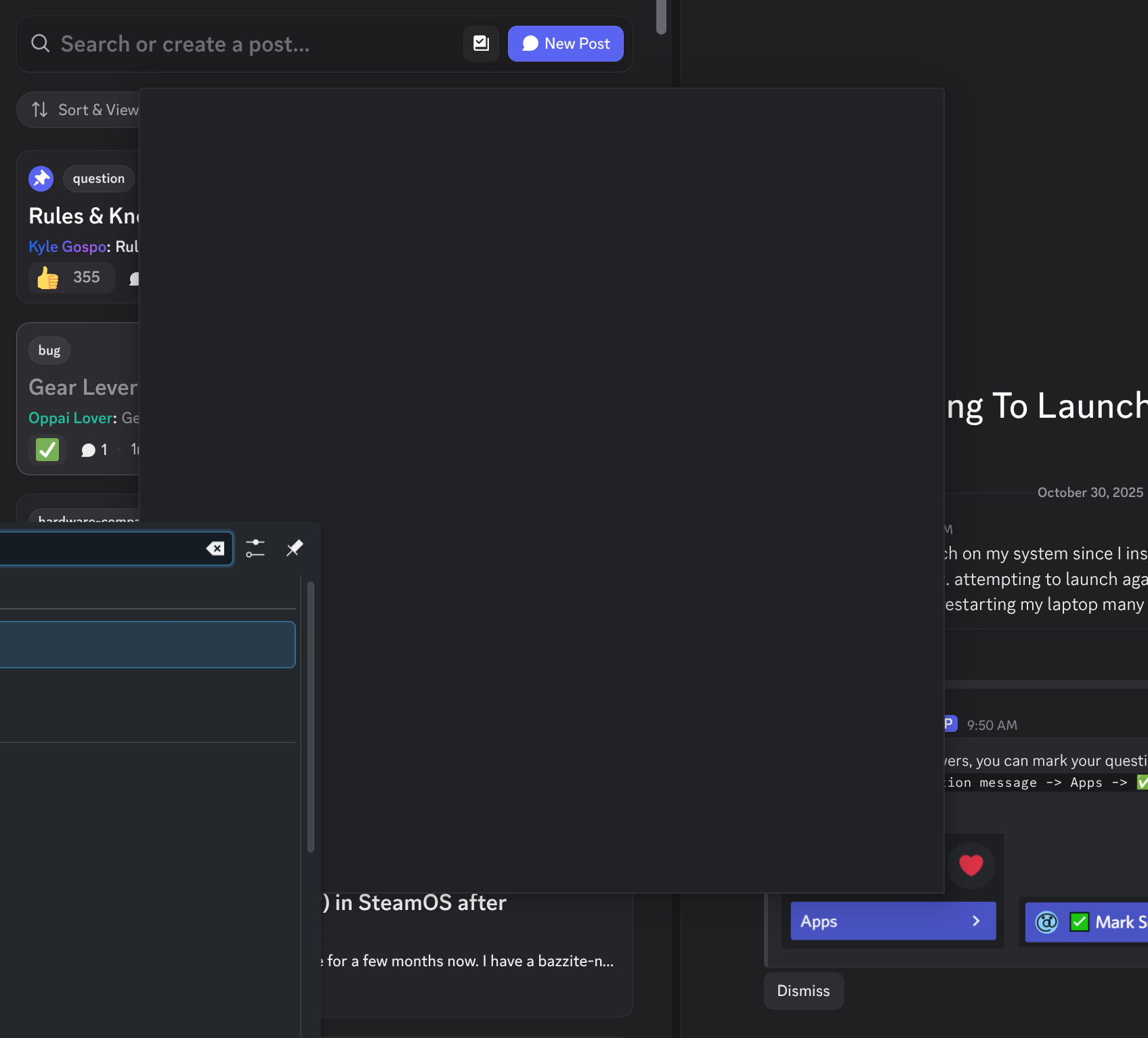Click the "October 30, 2025" date divider
Viewport: 1148px width, 1038px height.
[1090, 492]
